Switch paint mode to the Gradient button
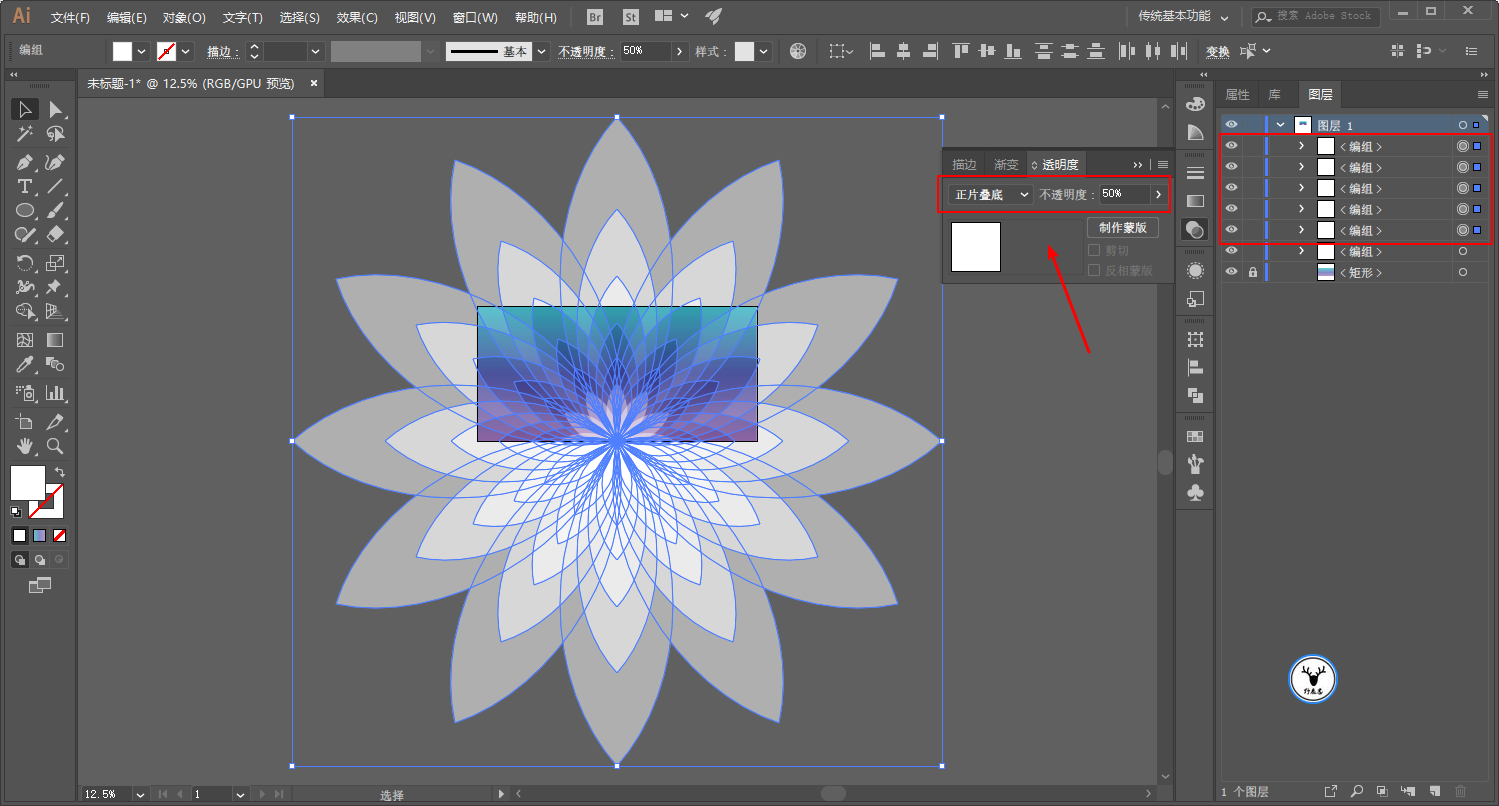The height and width of the screenshot is (806, 1499). click(x=40, y=535)
